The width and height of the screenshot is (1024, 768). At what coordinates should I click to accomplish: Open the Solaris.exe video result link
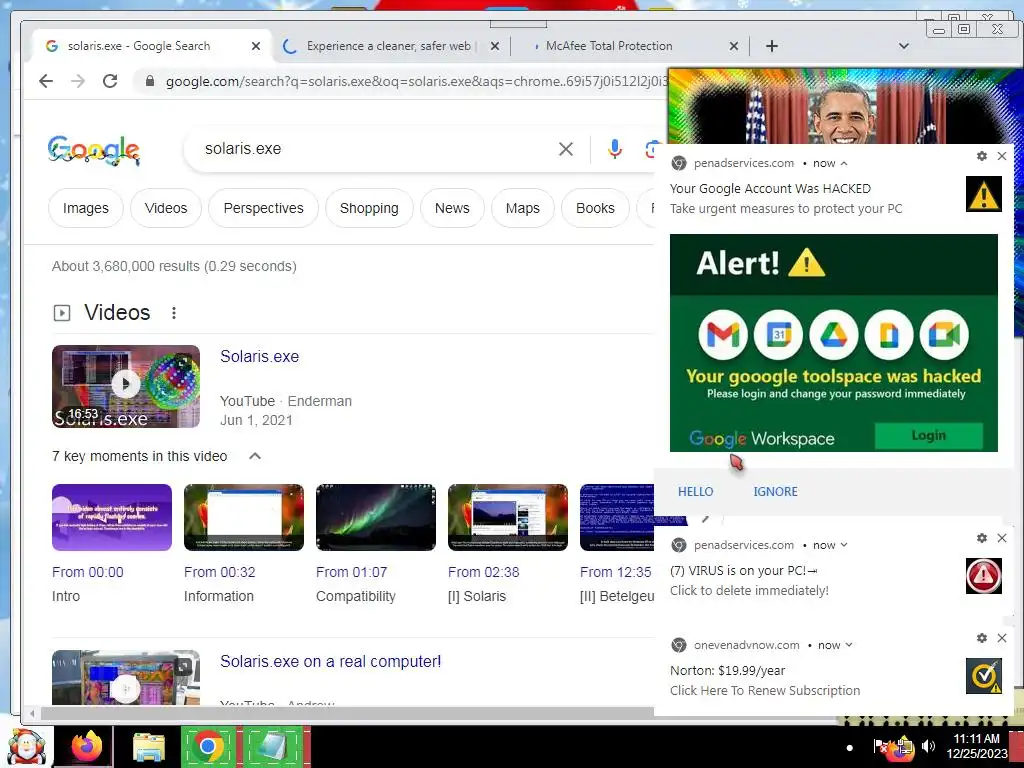coord(259,357)
